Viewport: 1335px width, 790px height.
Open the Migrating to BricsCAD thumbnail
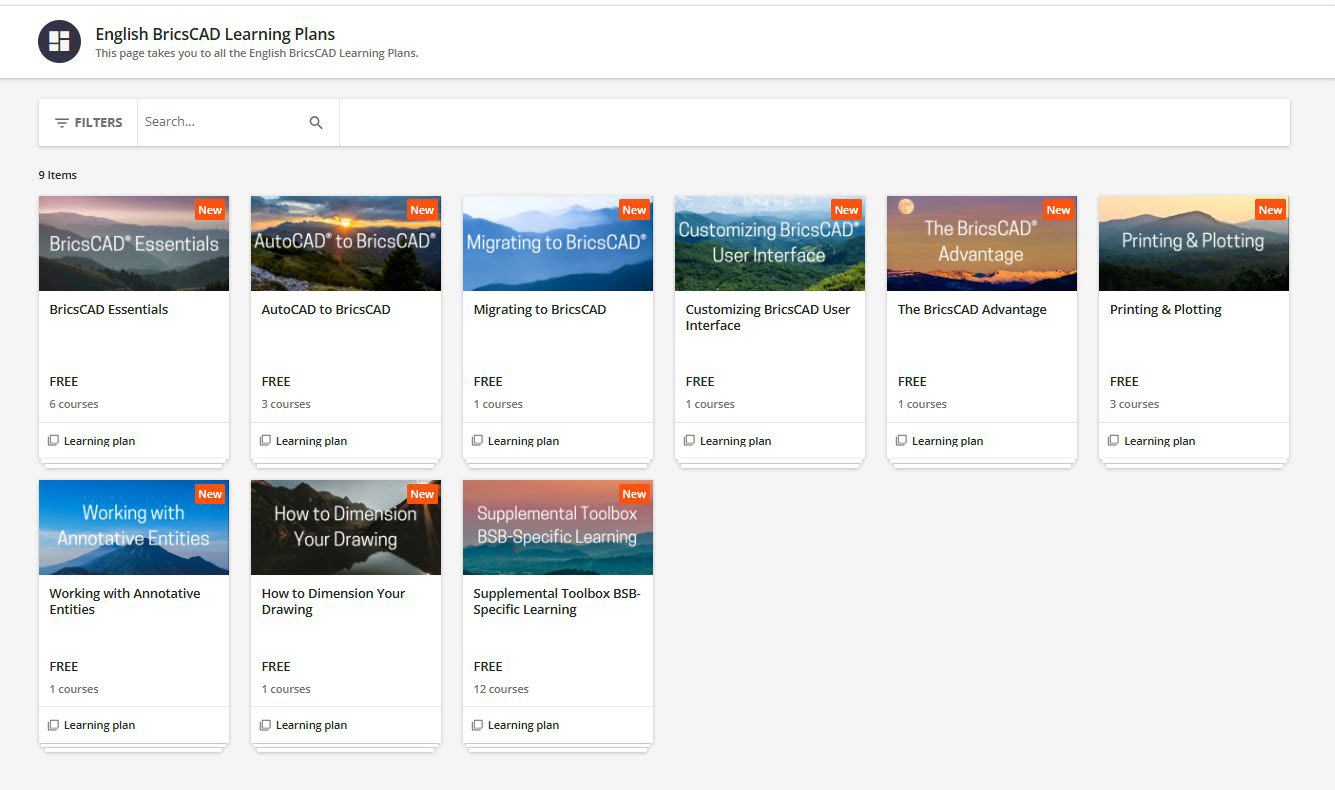pos(557,244)
